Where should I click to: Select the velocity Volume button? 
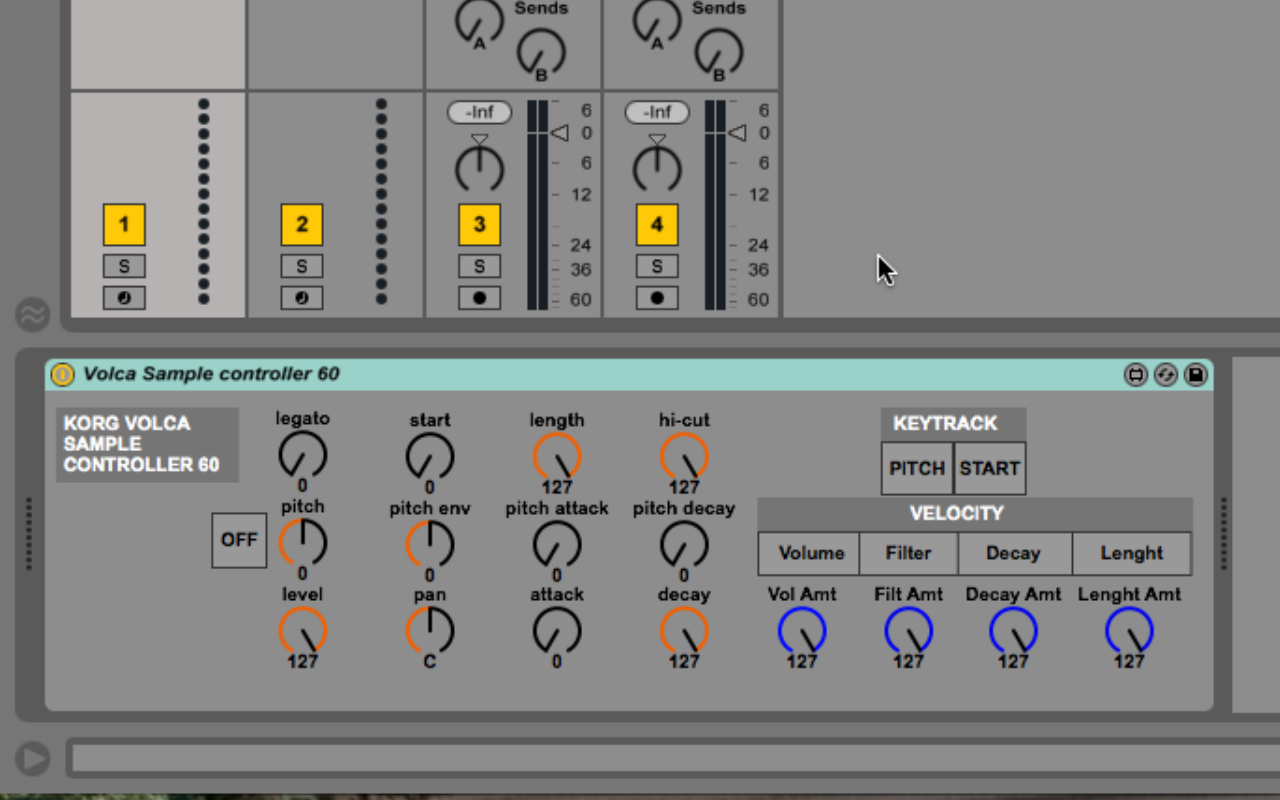tap(809, 553)
